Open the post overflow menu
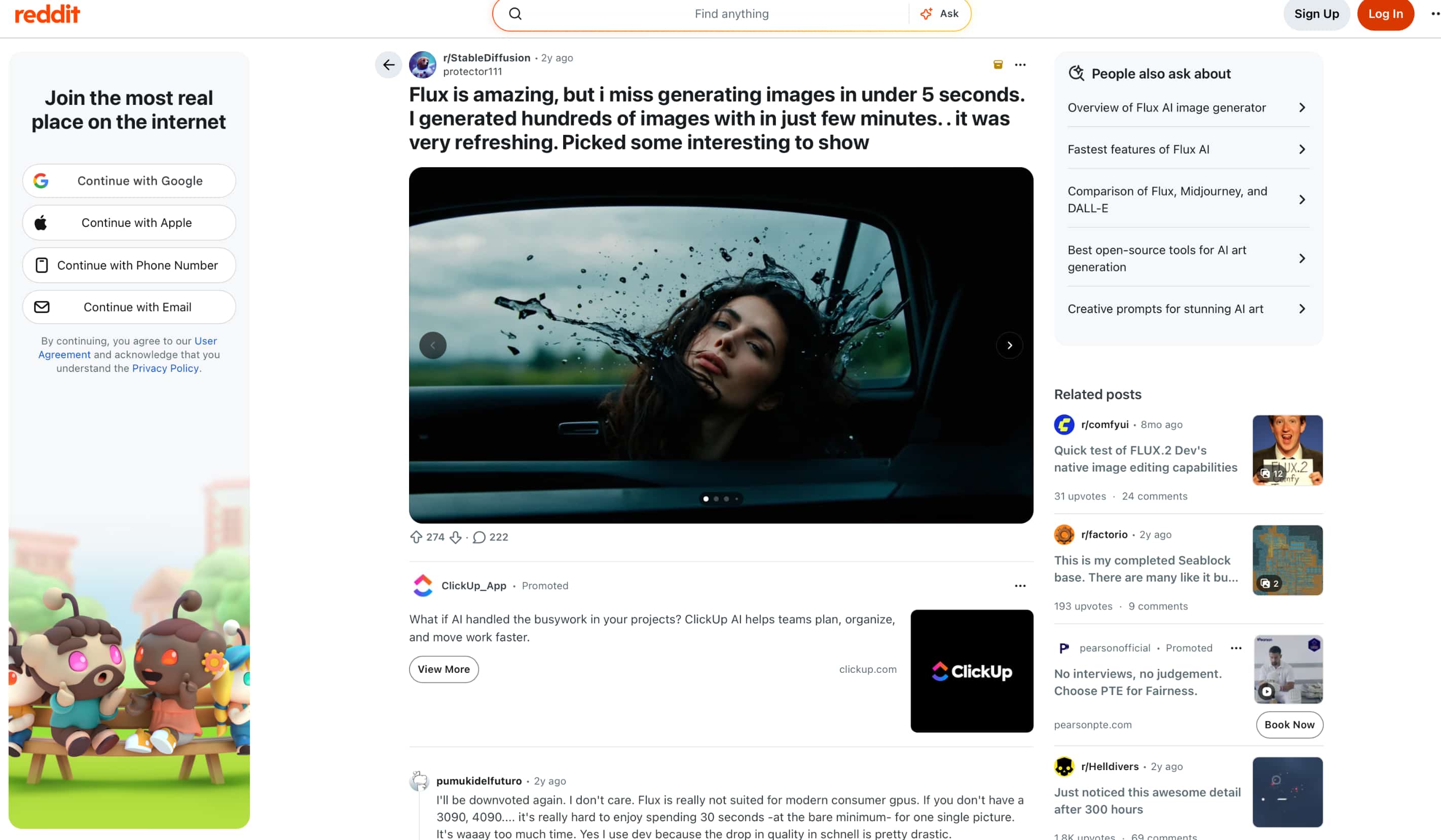The width and height of the screenshot is (1441, 840). 1020,64
